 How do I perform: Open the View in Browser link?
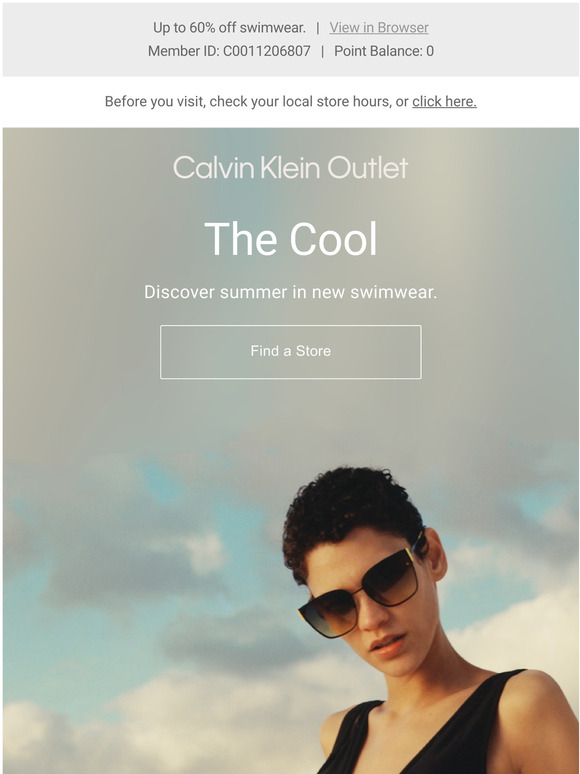(379, 28)
